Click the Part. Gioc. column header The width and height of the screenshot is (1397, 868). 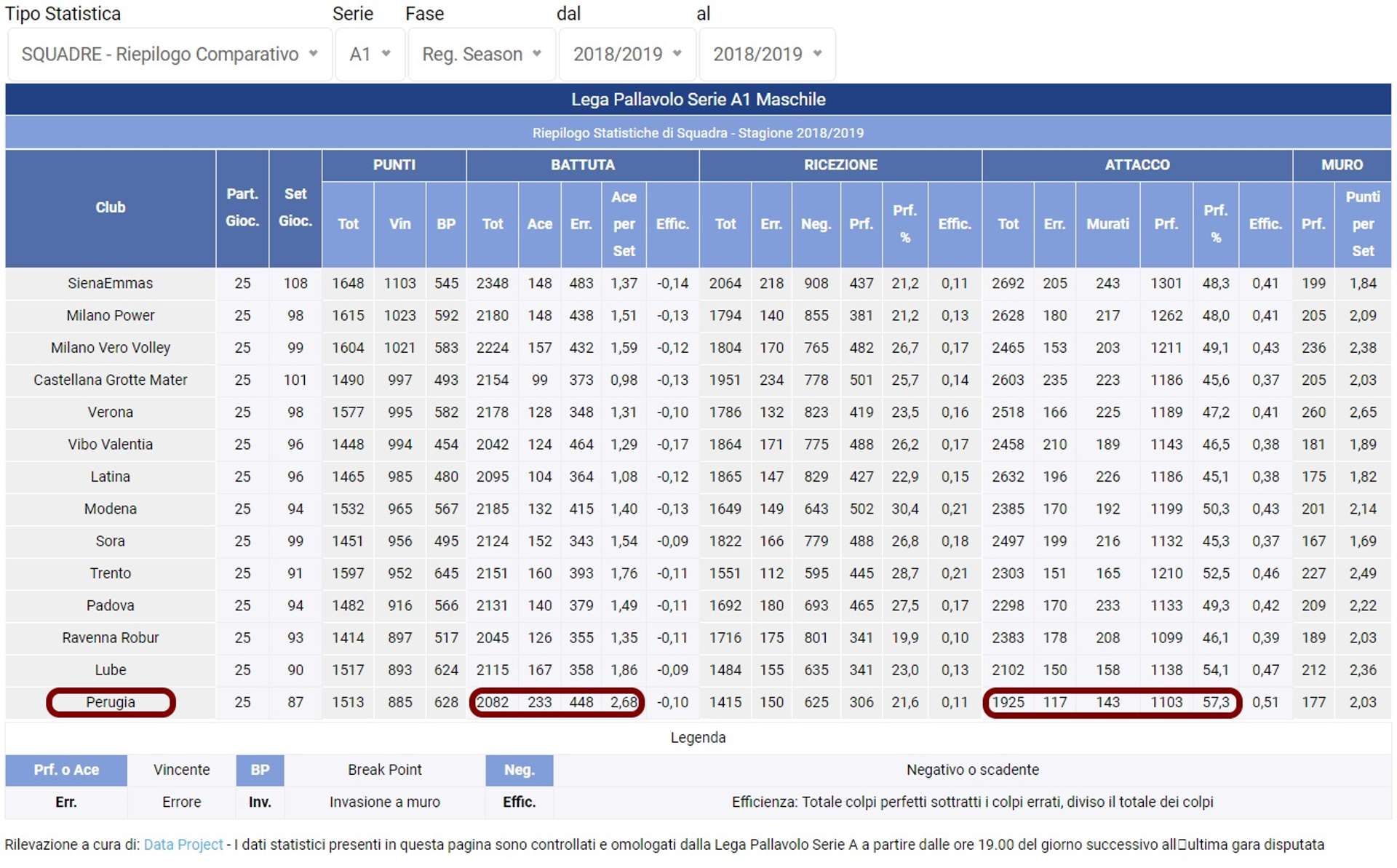tap(242, 207)
